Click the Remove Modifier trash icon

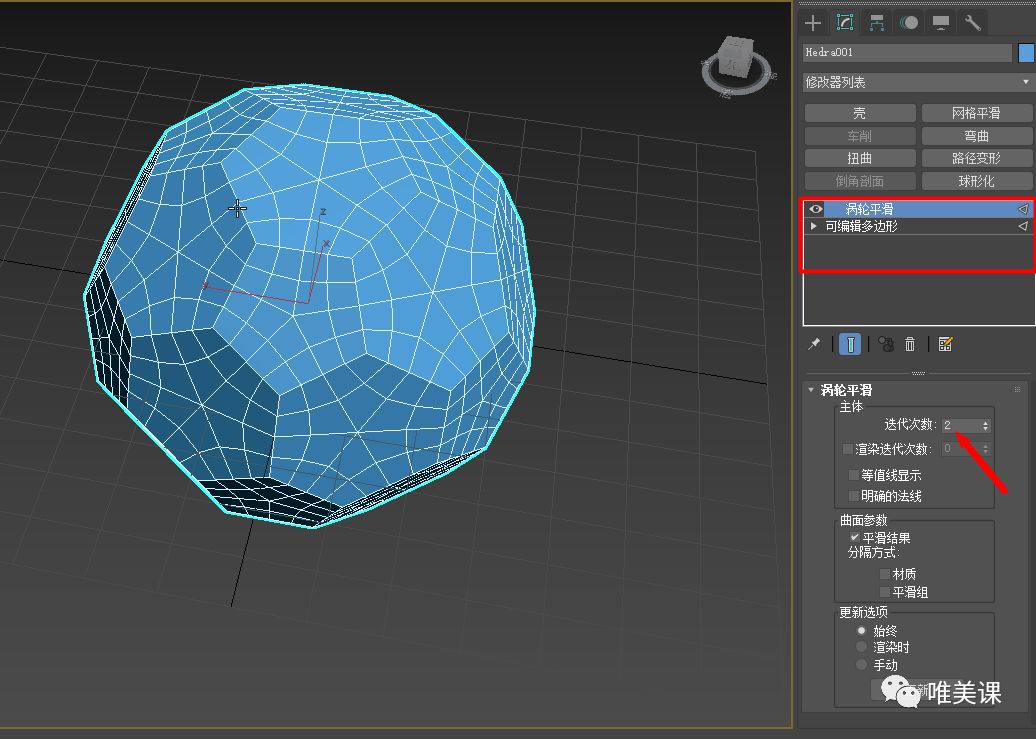[x=910, y=343]
